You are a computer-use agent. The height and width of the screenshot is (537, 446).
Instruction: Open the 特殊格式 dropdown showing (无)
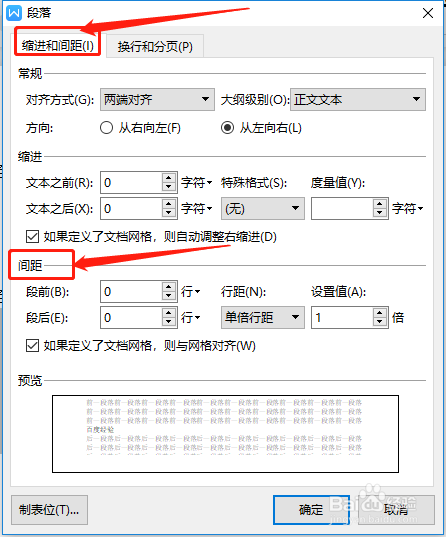coord(263,208)
